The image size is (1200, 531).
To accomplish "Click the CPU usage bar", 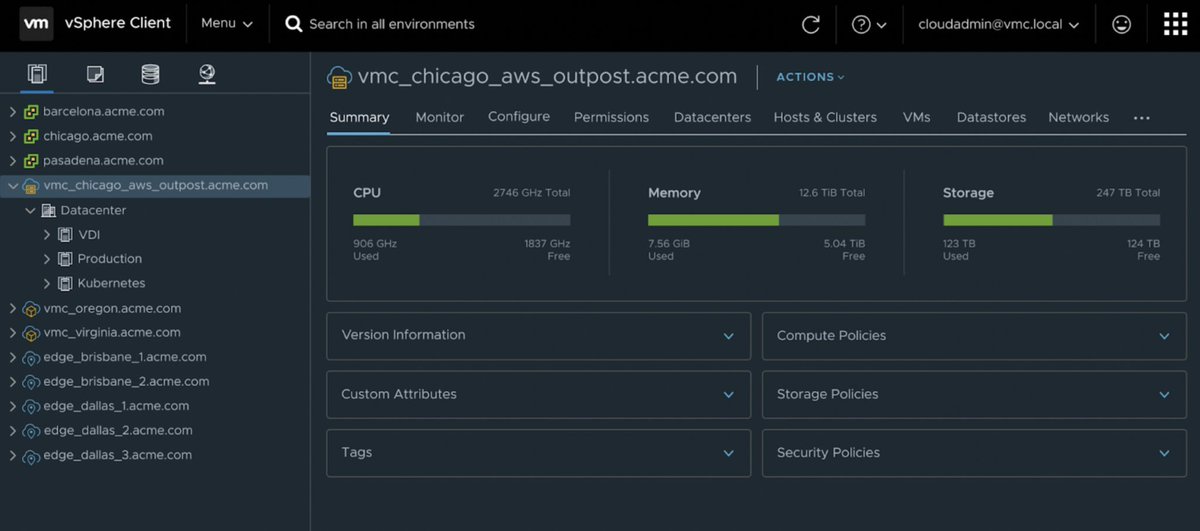I will click(x=462, y=220).
